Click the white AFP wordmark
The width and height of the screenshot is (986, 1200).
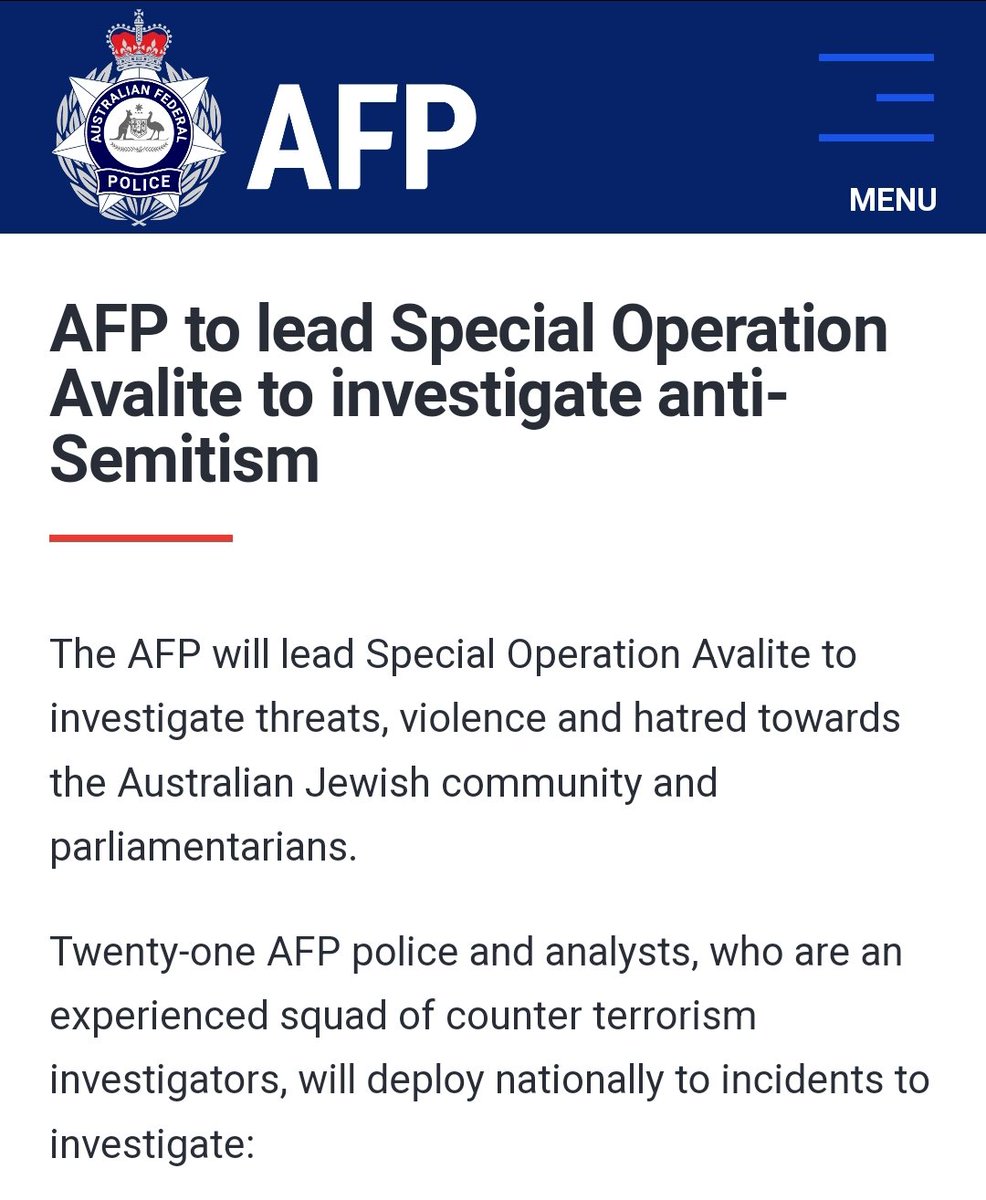(362, 136)
